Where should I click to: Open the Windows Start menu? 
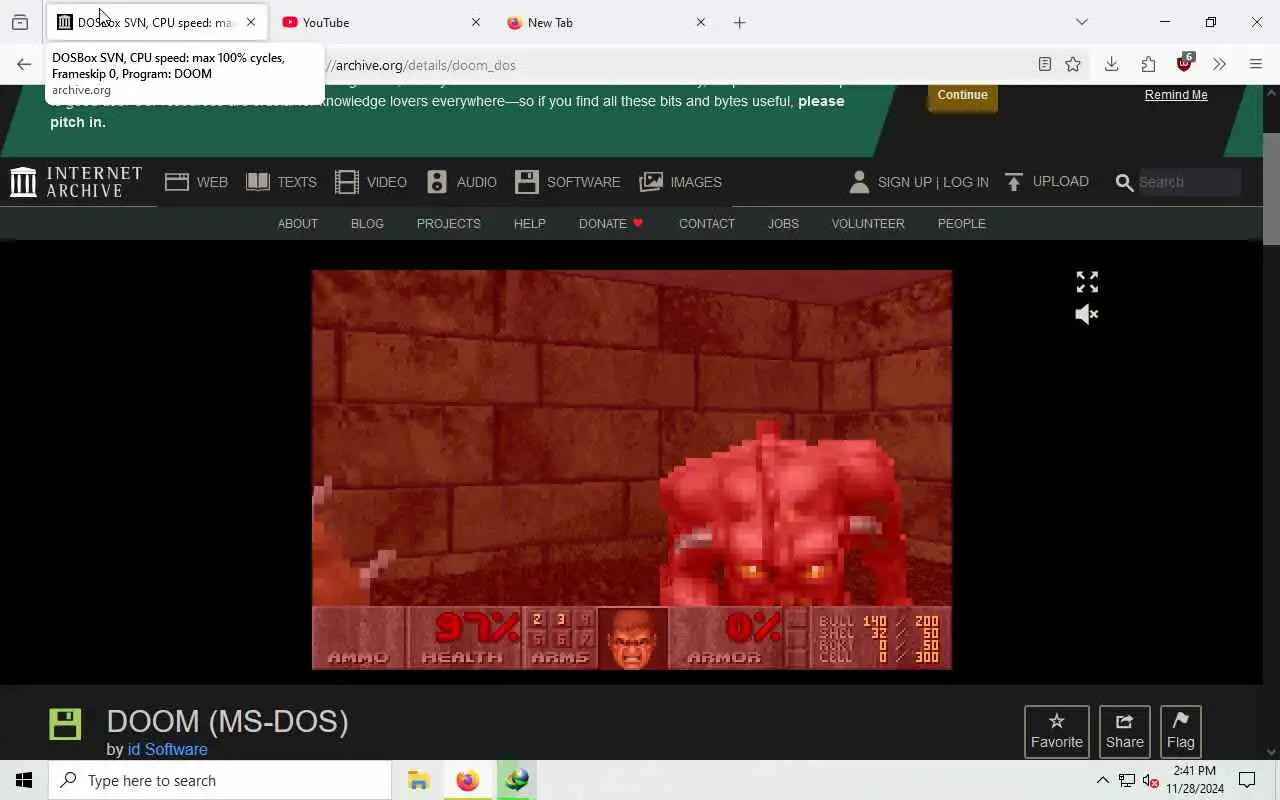[24, 780]
